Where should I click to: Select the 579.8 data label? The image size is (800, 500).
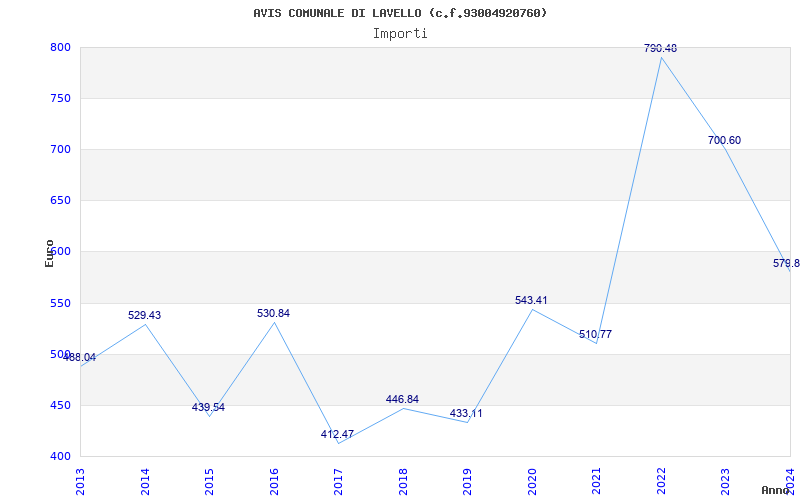(786, 263)
